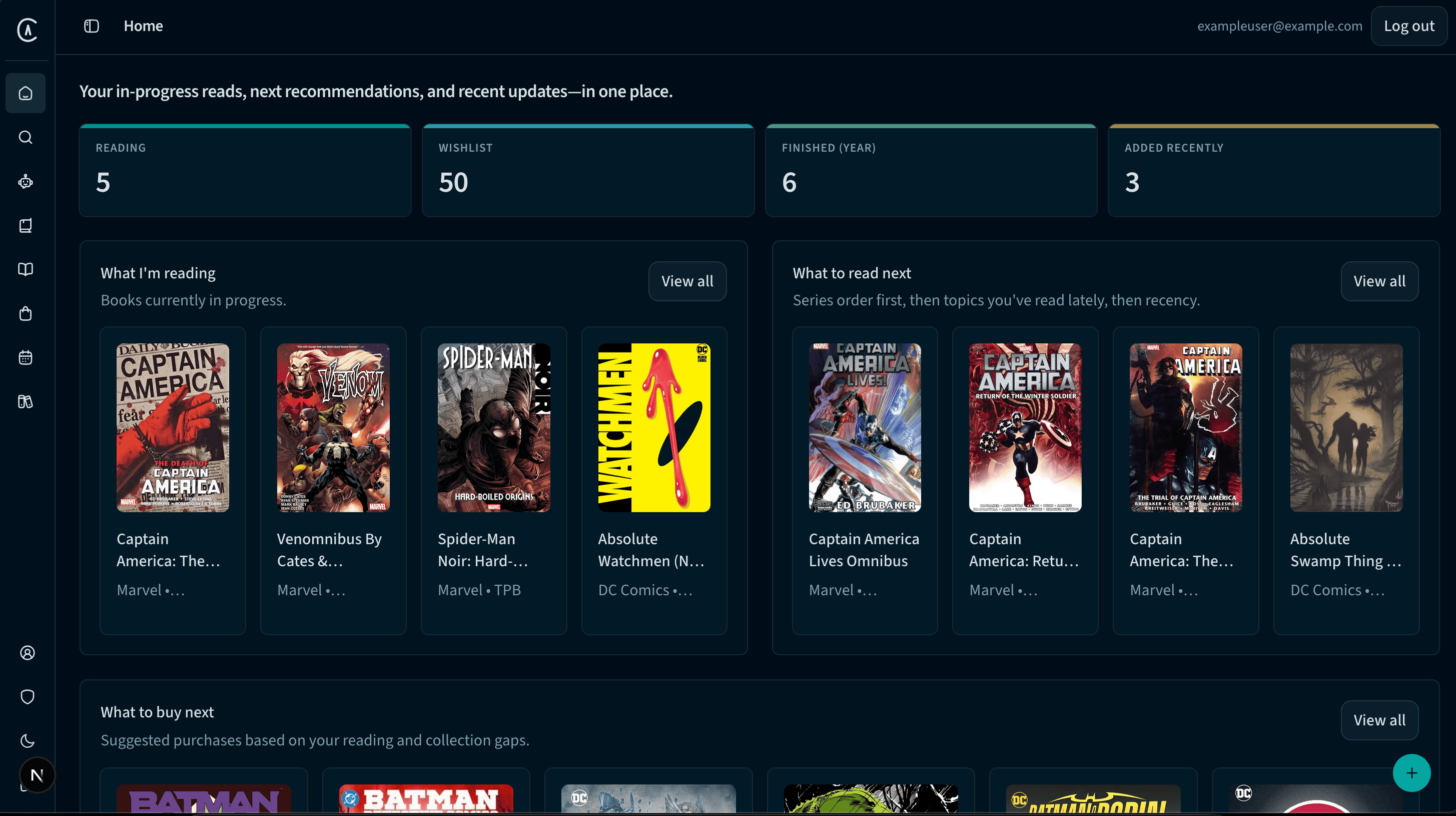This screenshot has width=1456, height=816.
Task: Open the open-book reading icon in sidebar
Action: pyautogui.click(x=26, y=269)
